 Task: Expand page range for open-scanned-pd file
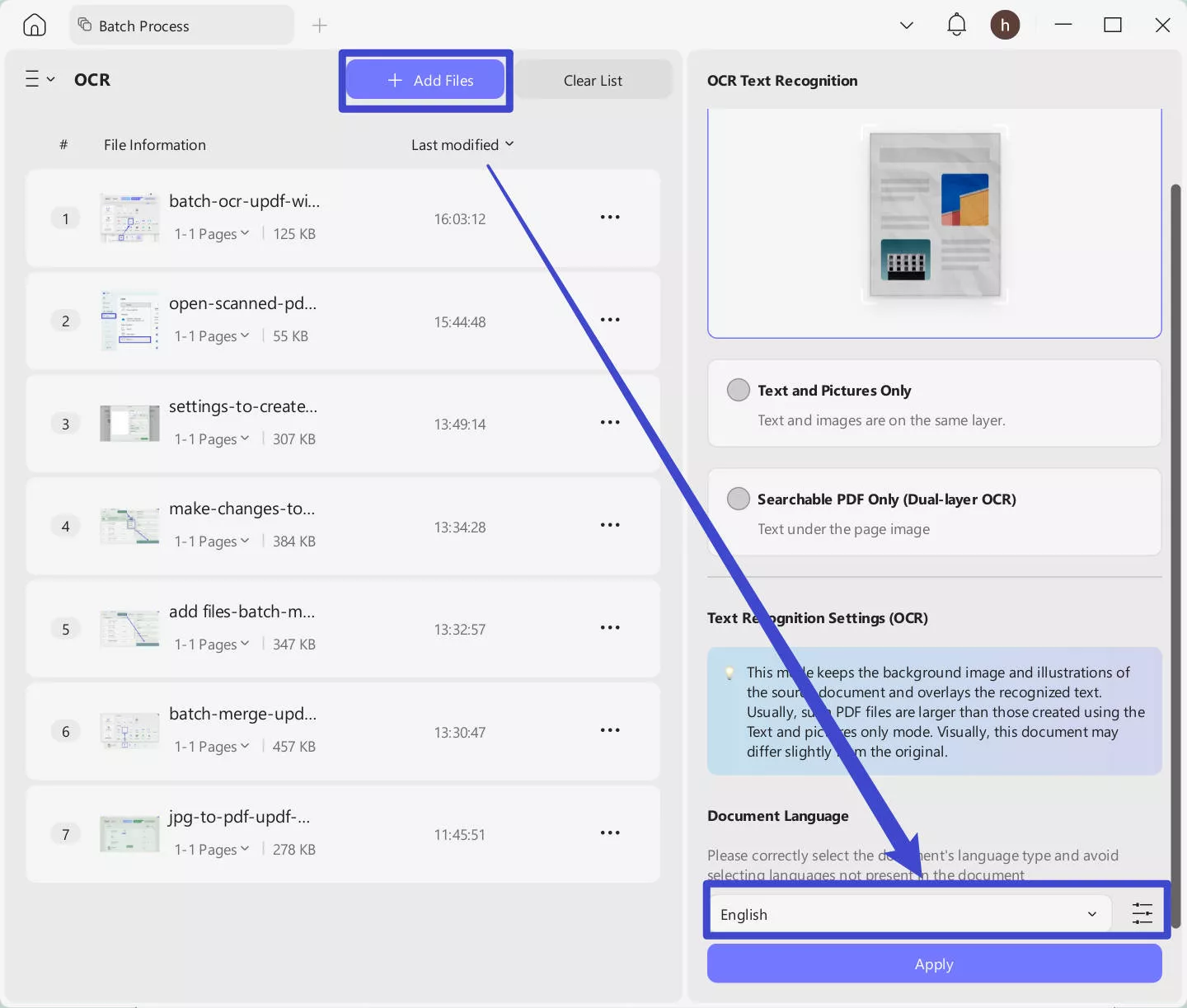click(211, 336)
